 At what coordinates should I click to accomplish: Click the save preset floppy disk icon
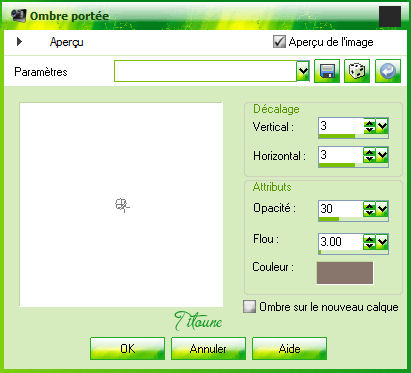click(327, 71)
